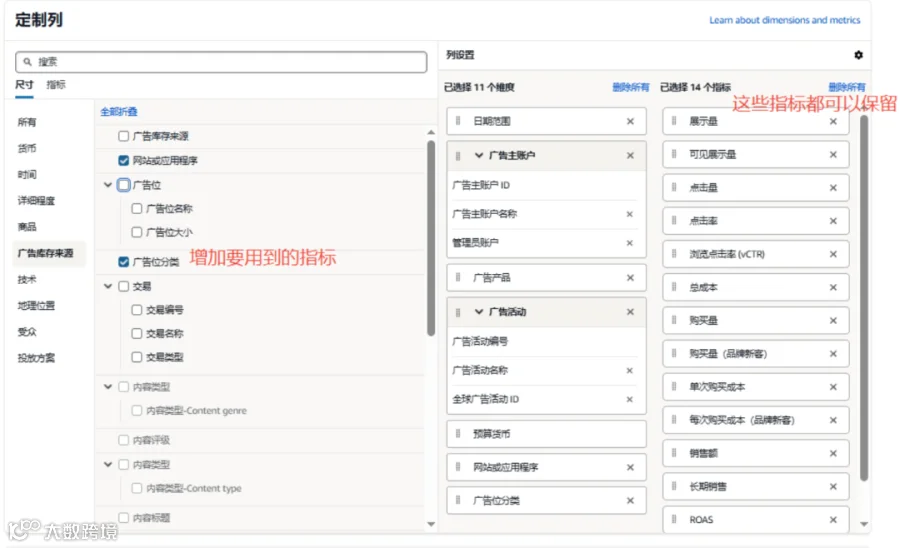900x548 pixels.
Task: Remove 总成本 metric with its X
Action: (x=833, y=287)
